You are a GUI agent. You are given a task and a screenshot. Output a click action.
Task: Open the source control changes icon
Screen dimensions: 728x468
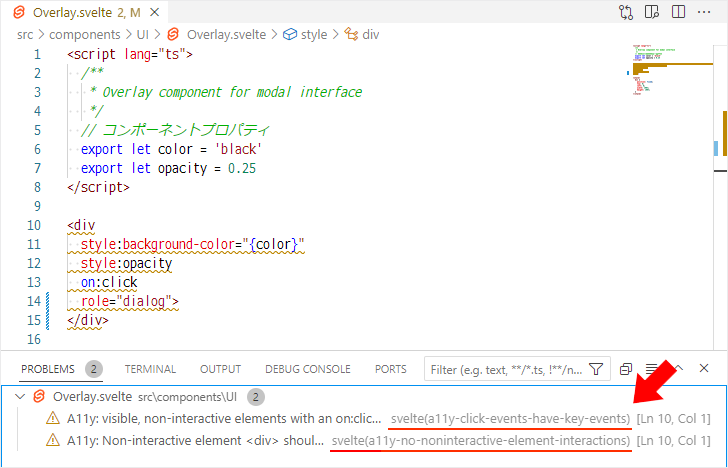coord(626,13)
